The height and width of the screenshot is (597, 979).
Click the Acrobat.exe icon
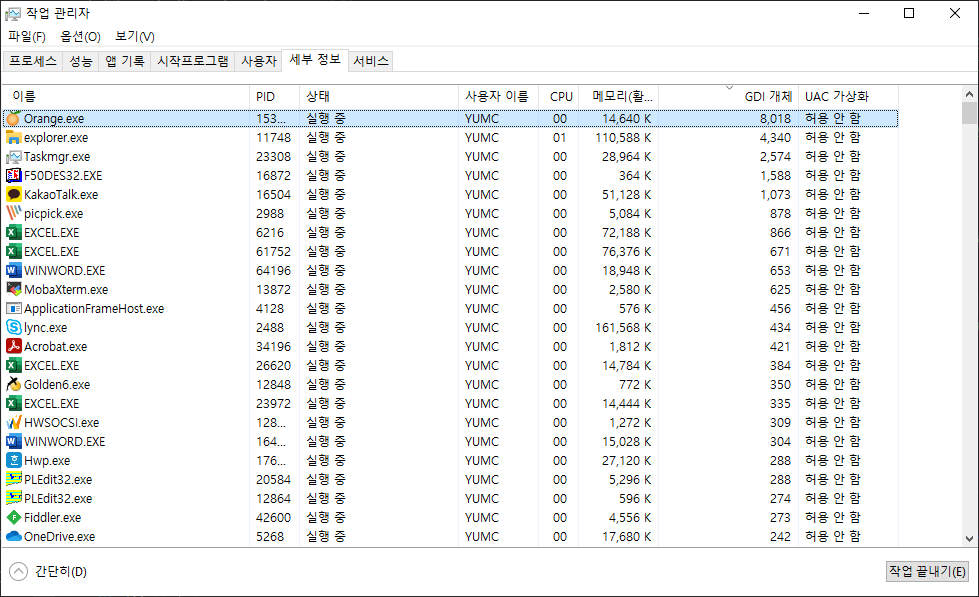[13, 347]
